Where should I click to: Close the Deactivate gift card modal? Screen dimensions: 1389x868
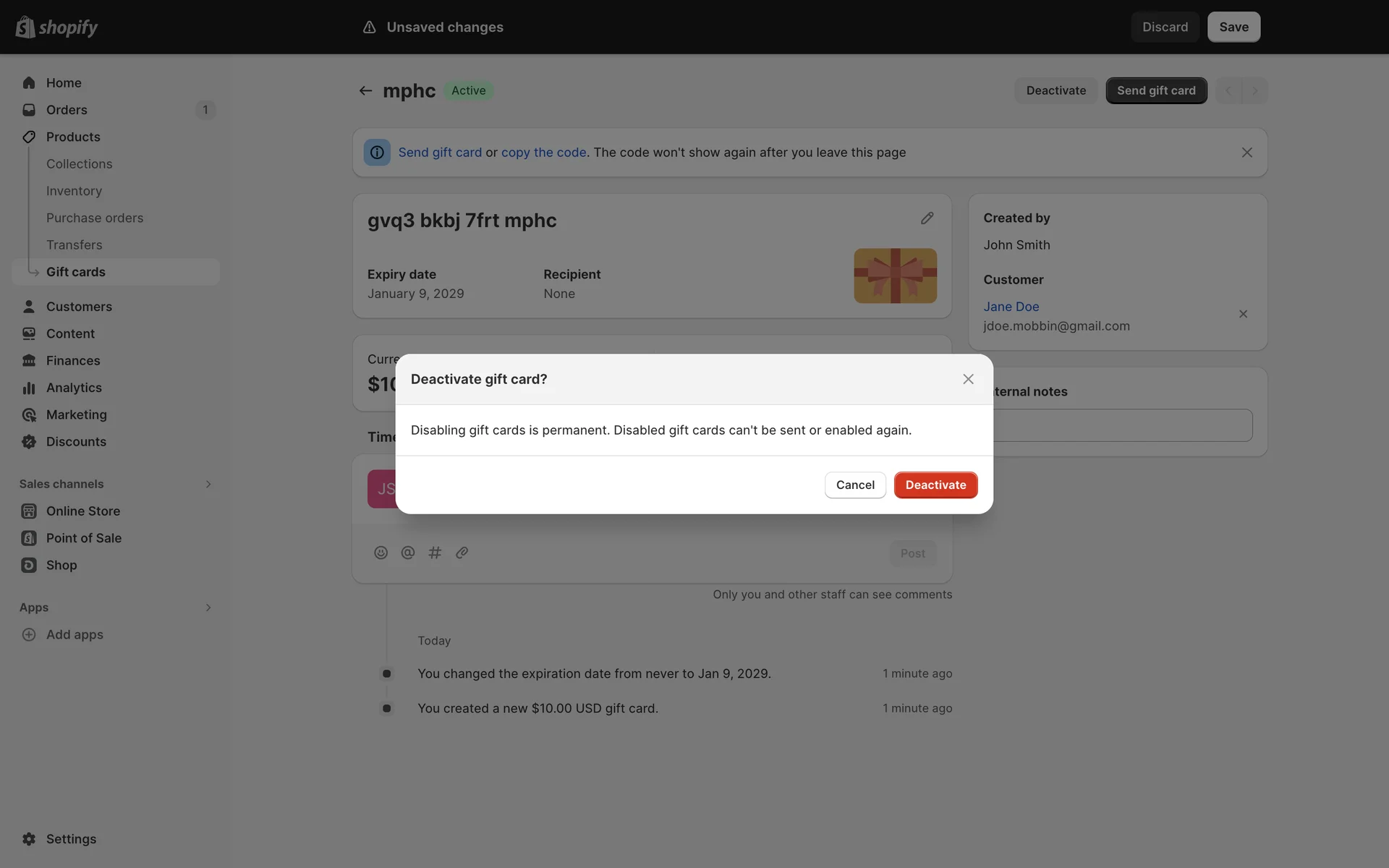[x=968, y=379]
